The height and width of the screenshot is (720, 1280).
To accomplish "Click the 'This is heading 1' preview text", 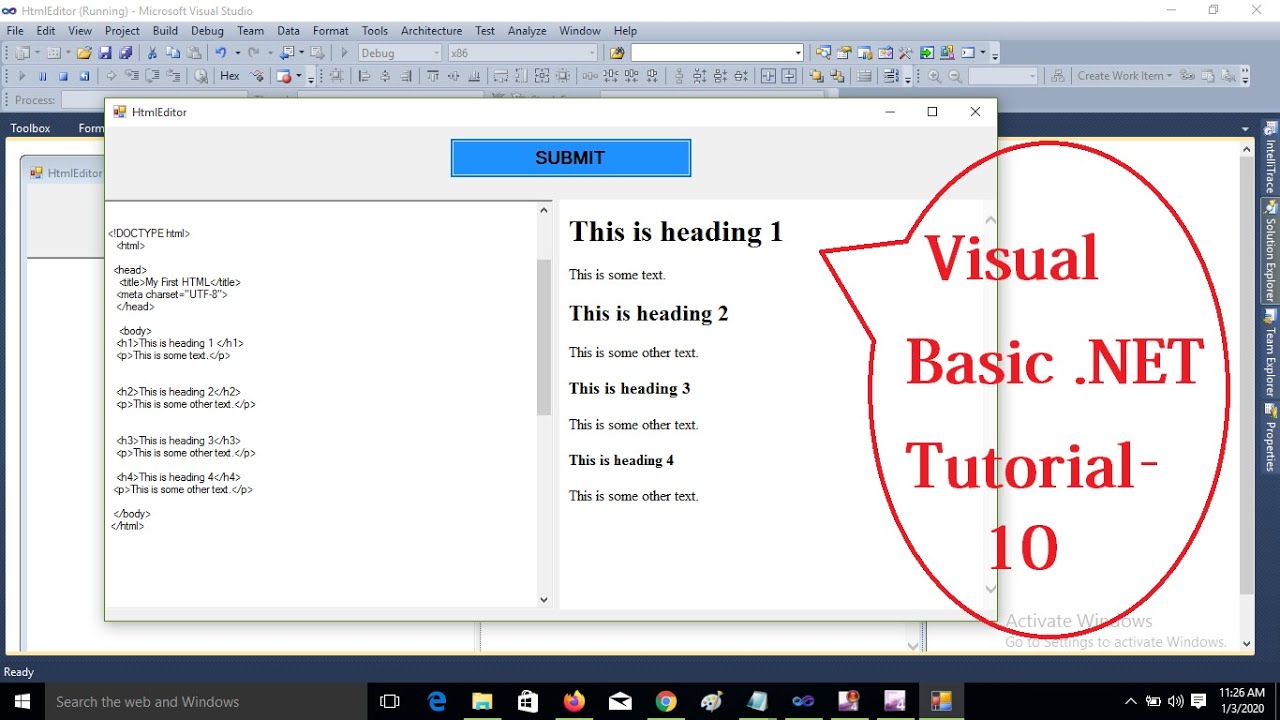I will coord(676,232).
